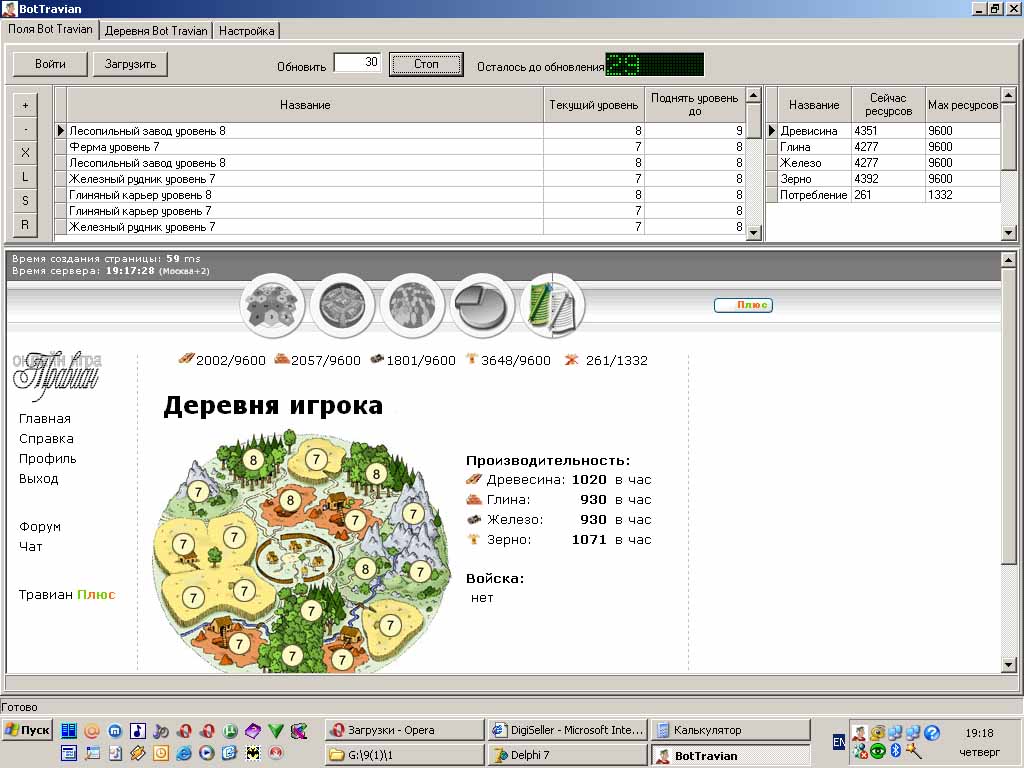The image size is (1024, 768).
Task: Click the Текущий уровень column header
Action: coord(594,104)
